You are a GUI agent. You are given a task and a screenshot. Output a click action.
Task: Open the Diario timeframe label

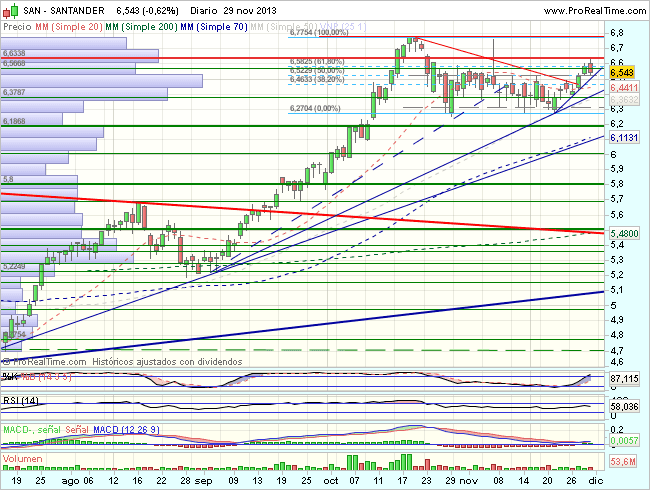204,10
